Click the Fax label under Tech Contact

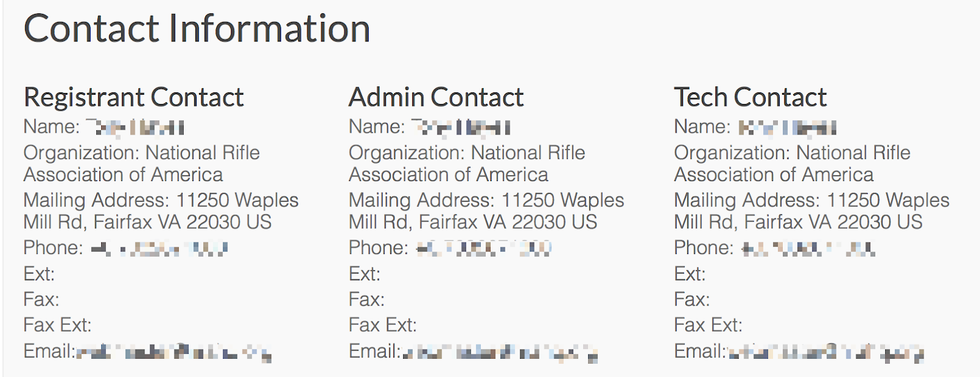(x=691, y=299)
